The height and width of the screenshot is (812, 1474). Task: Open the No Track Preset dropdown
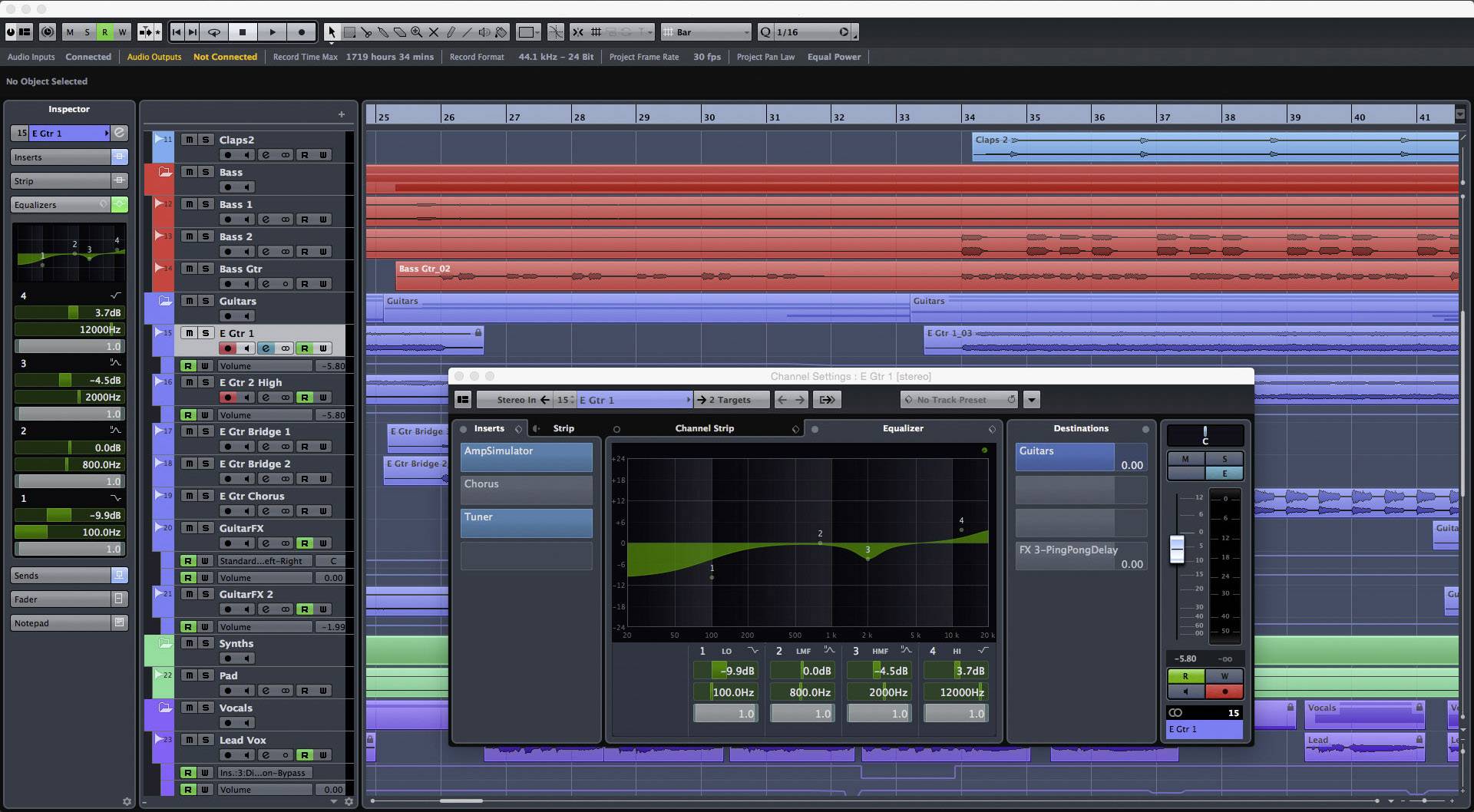(x=958, y=399)
